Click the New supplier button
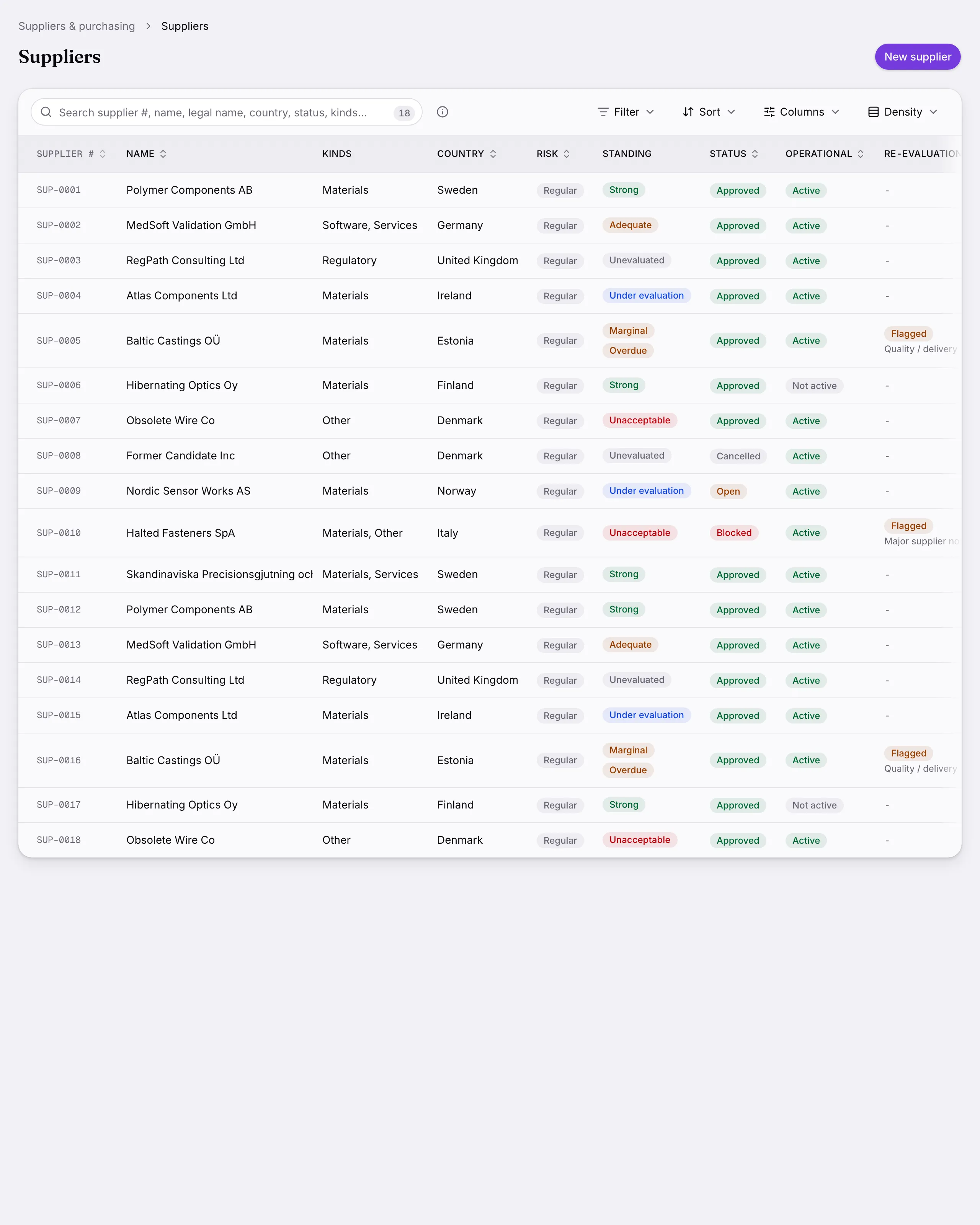The width and height of the screenshot is (980, 1225). coord(918,57)
